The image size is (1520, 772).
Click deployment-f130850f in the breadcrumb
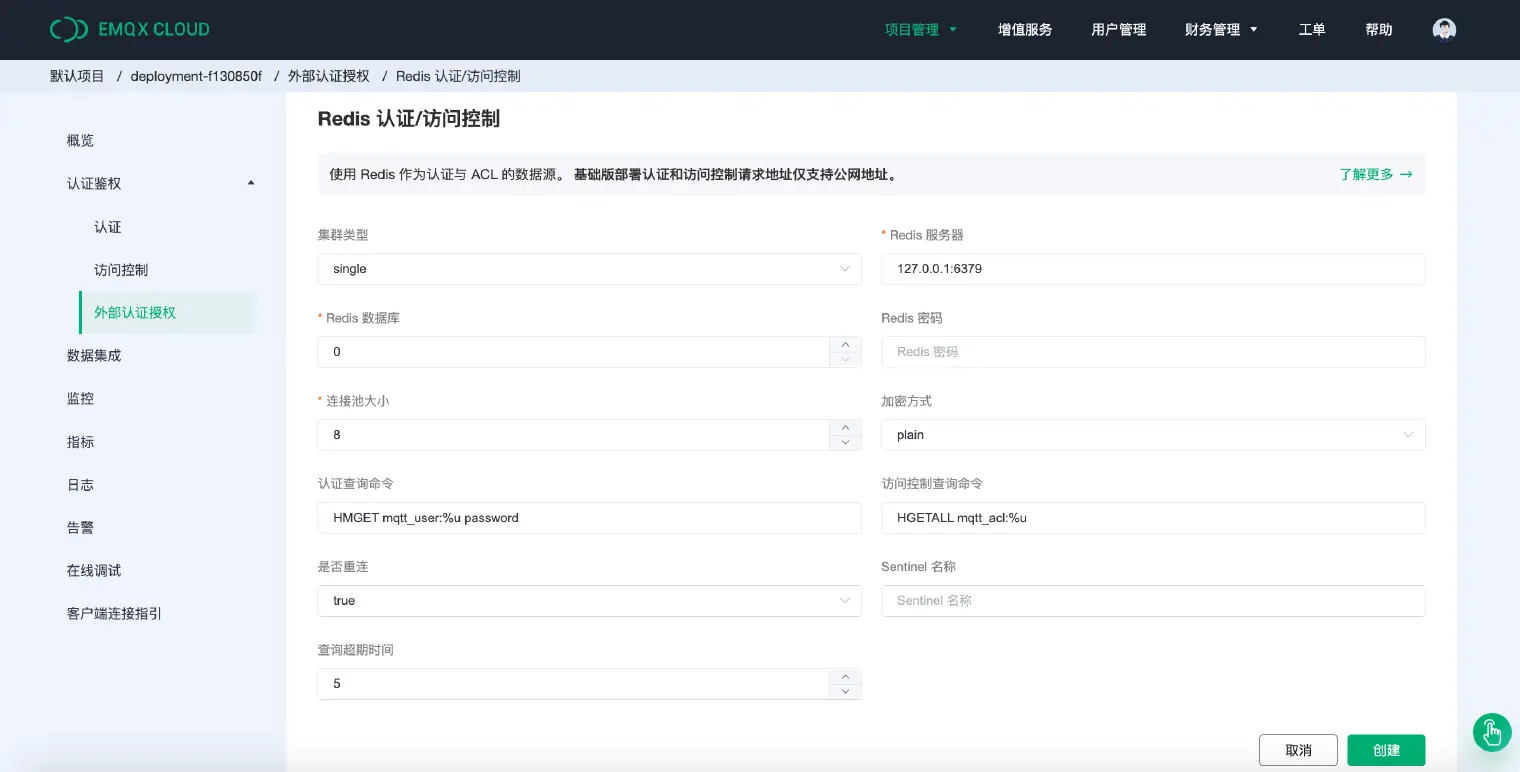pyautogui.click(x=196, y=76)
